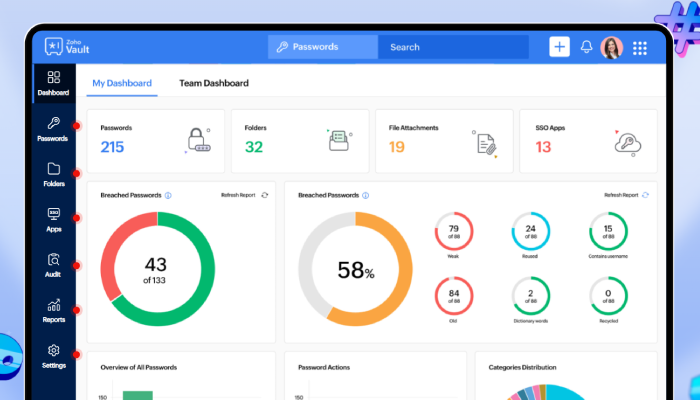700x400 pixels.
Task: Click the document clip icon in File Attachments card
Action: [x=486, y=144]
